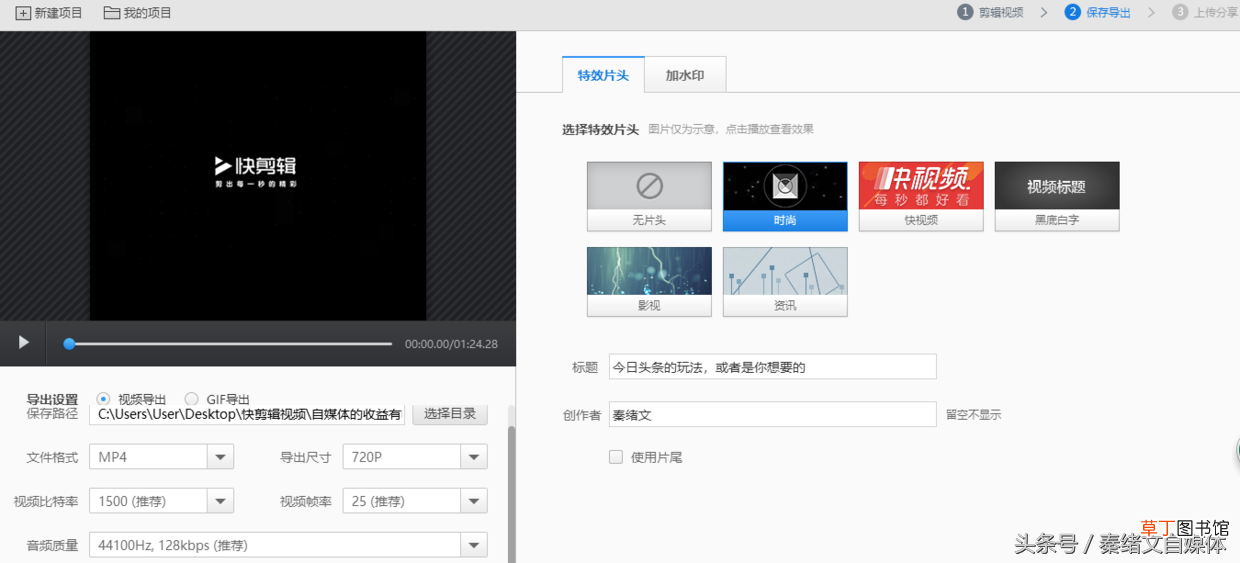
Task: Click the 选择目录 button
Action: pos(450,414)
